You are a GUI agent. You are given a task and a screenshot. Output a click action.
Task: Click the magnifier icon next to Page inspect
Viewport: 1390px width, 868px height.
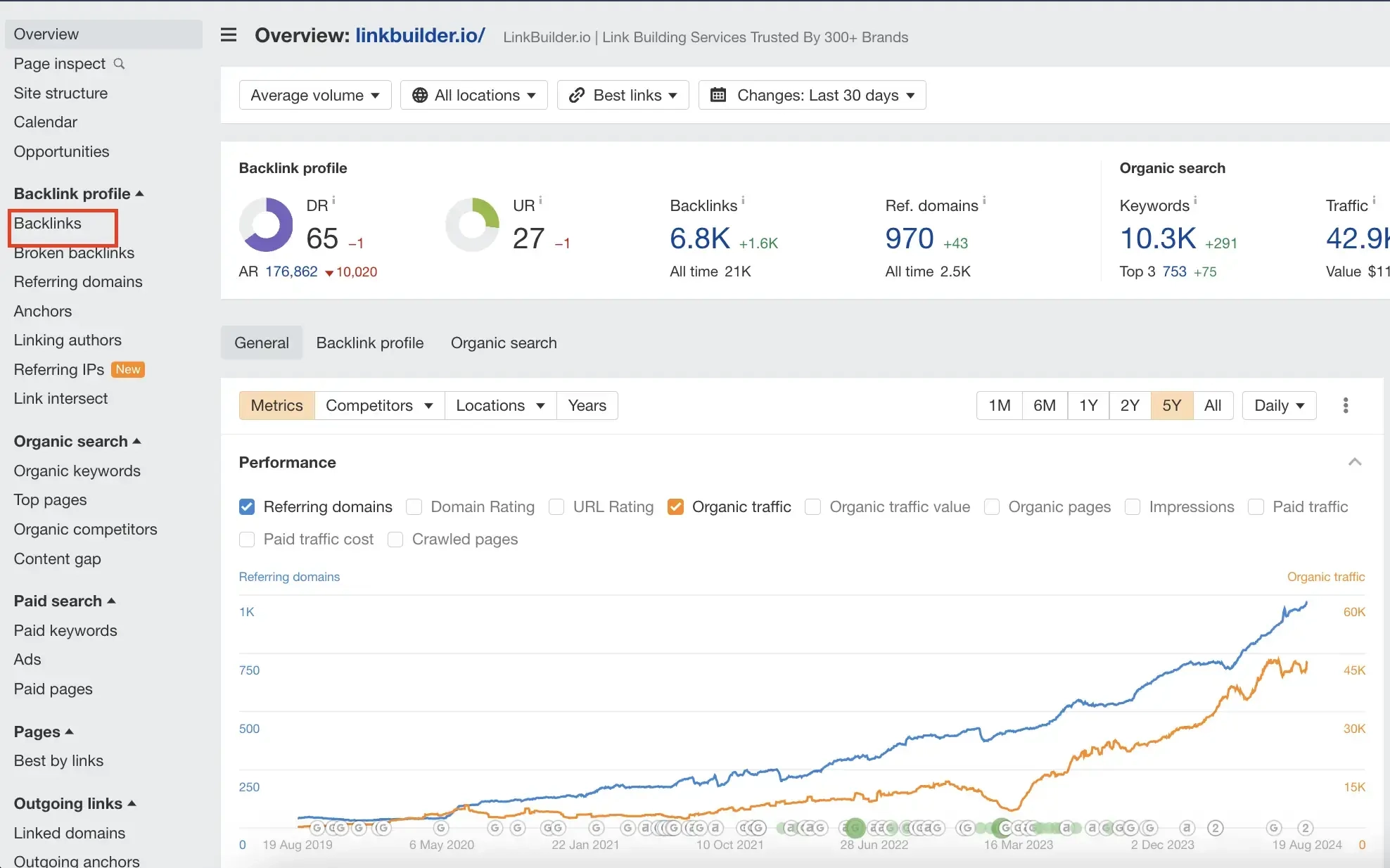[120, 64]
